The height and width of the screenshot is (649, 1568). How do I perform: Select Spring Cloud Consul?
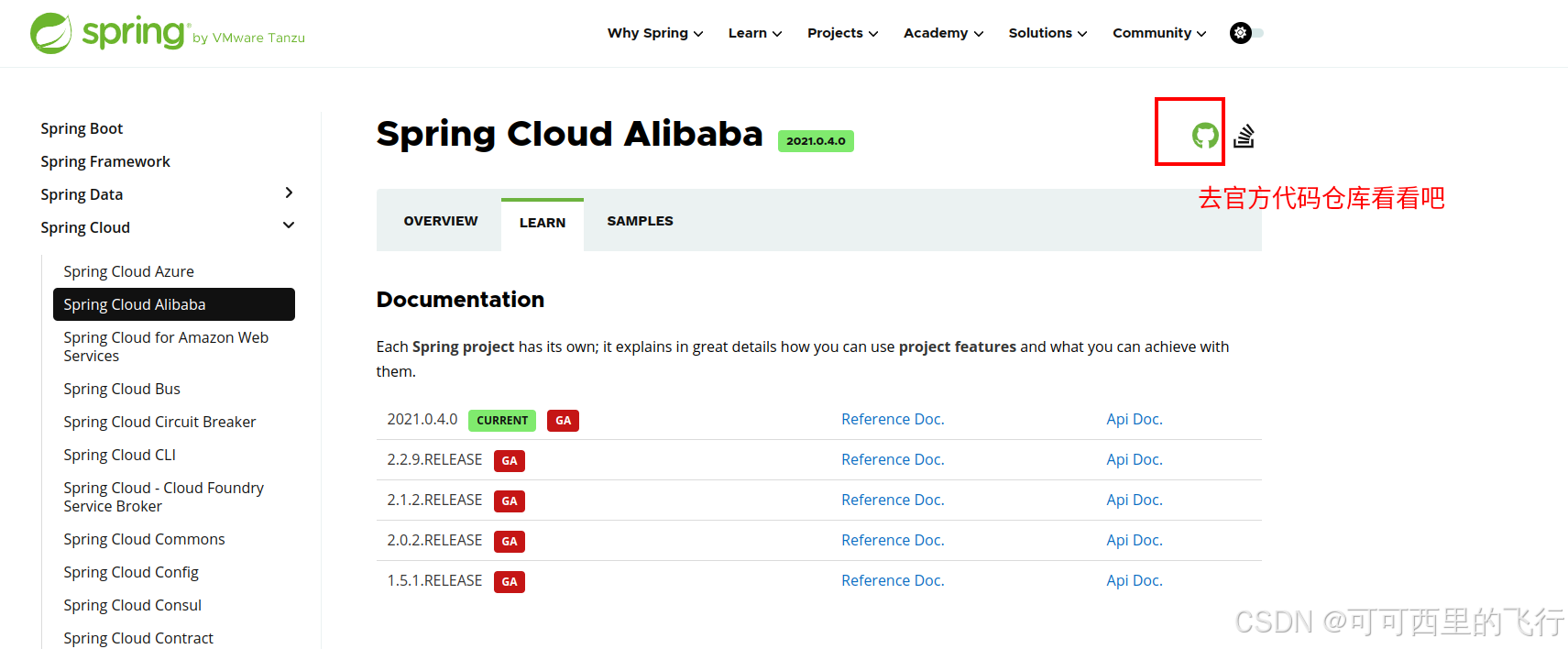tap(132, 605)
